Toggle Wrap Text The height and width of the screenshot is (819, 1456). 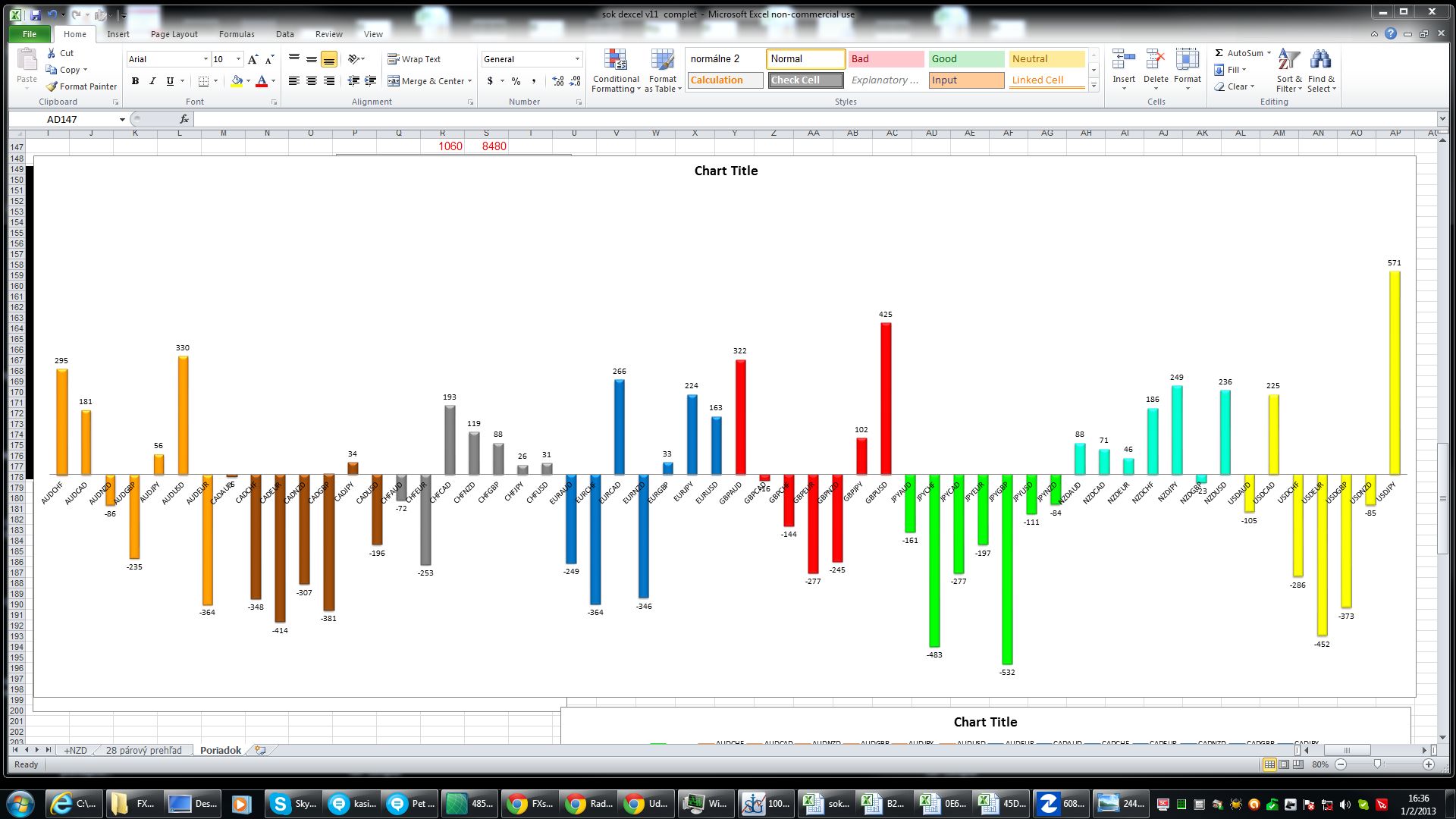click(414, 59)
